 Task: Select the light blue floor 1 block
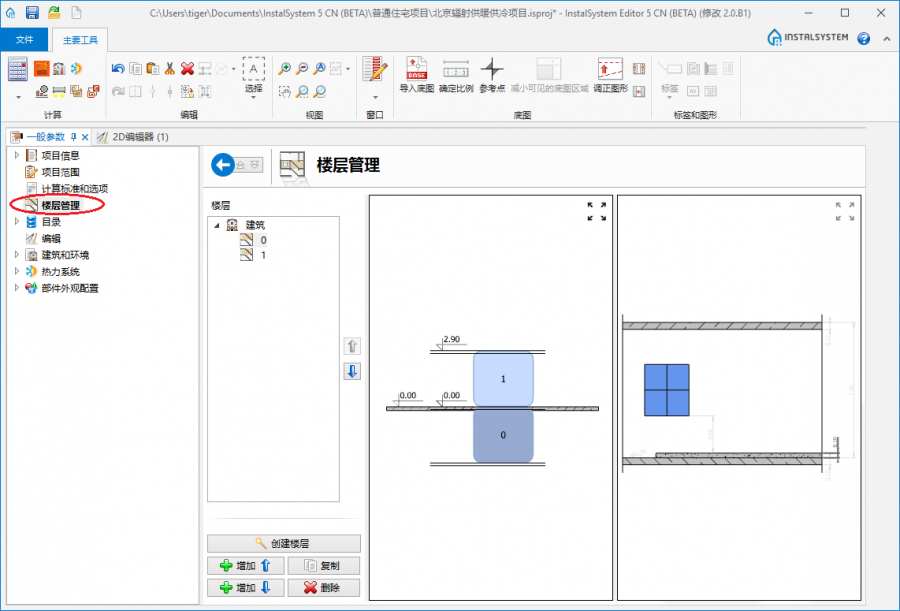click(503, 379)
